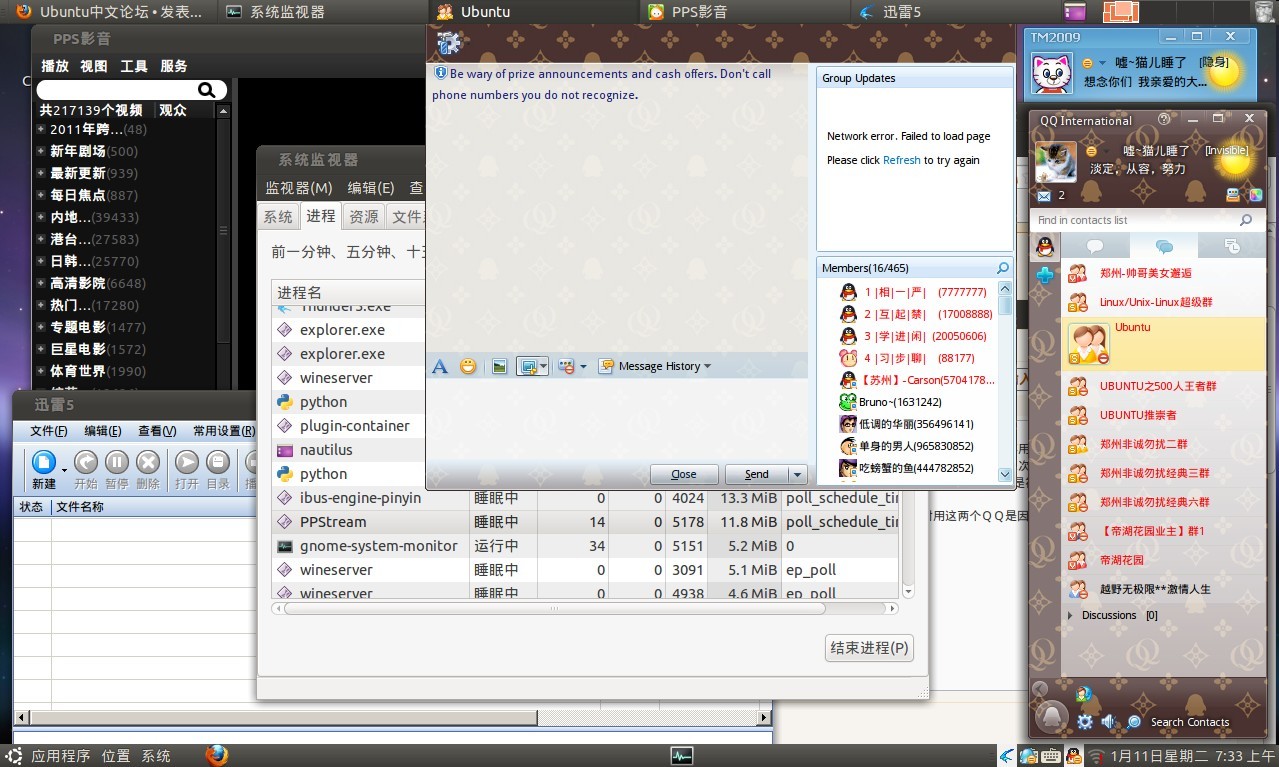Click the cat avatar in QQ International

1055,161
